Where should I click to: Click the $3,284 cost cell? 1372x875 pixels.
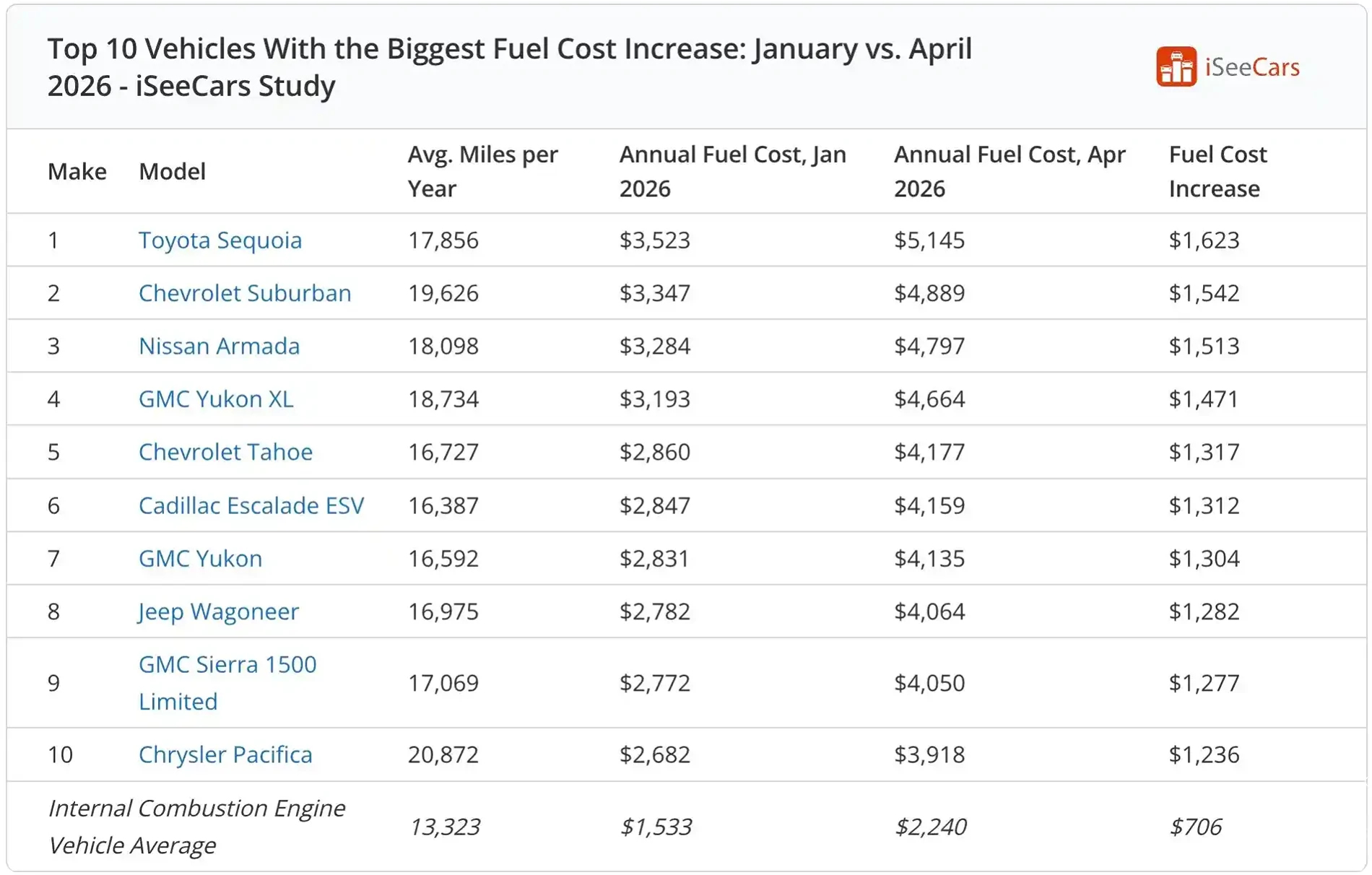point(655,346)
